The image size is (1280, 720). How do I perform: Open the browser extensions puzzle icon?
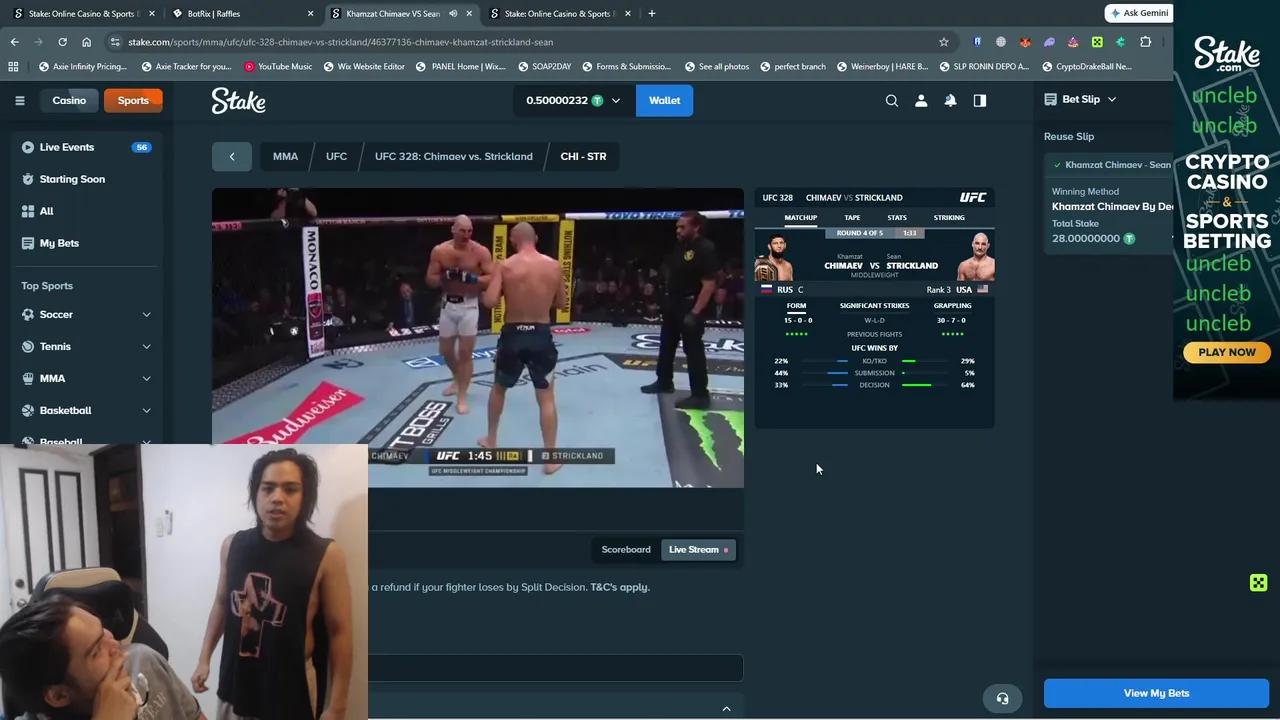pos(1146,42)
